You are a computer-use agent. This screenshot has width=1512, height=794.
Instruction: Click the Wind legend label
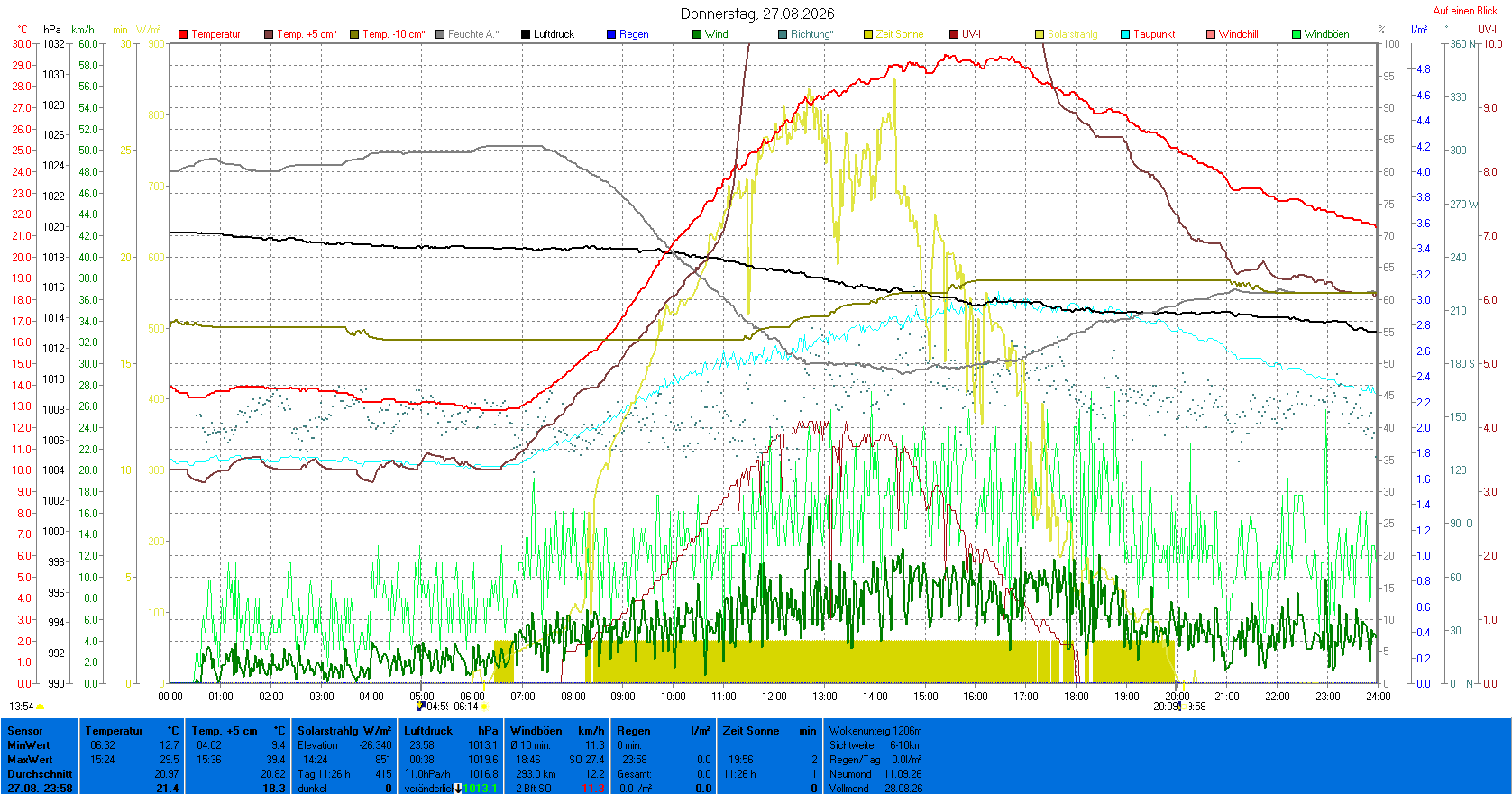tap(717, 34)
